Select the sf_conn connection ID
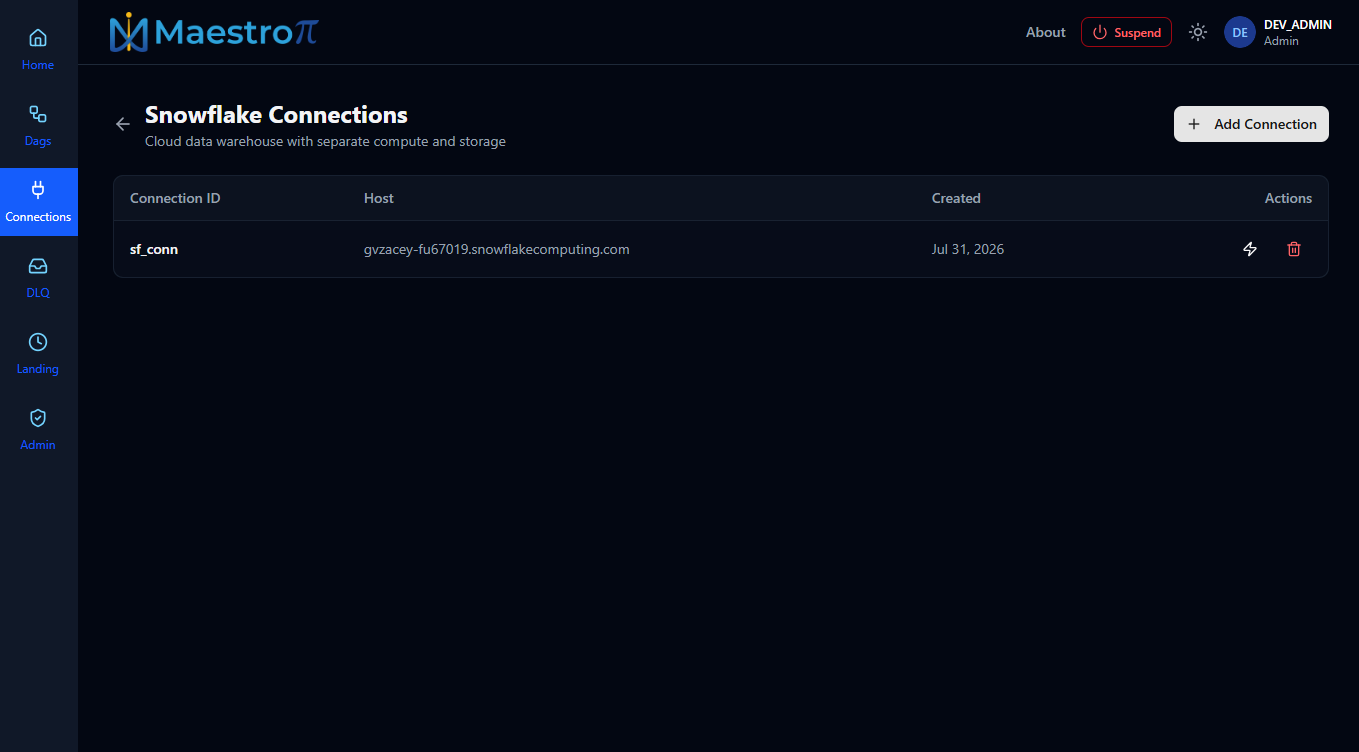Viewport: 1359px width, 752px height. coord(154,249)
